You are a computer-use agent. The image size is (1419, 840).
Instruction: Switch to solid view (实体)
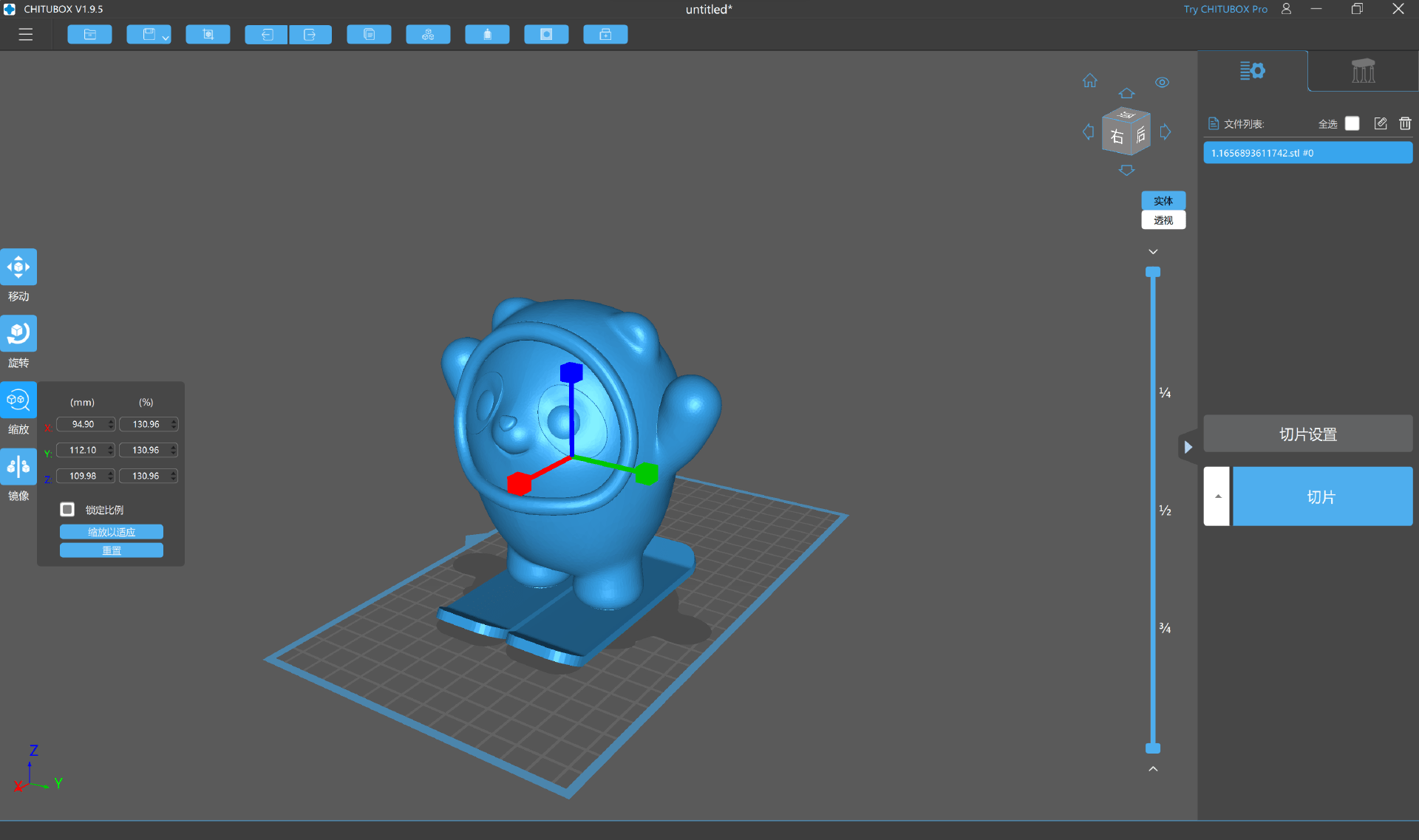[1163, 200]
